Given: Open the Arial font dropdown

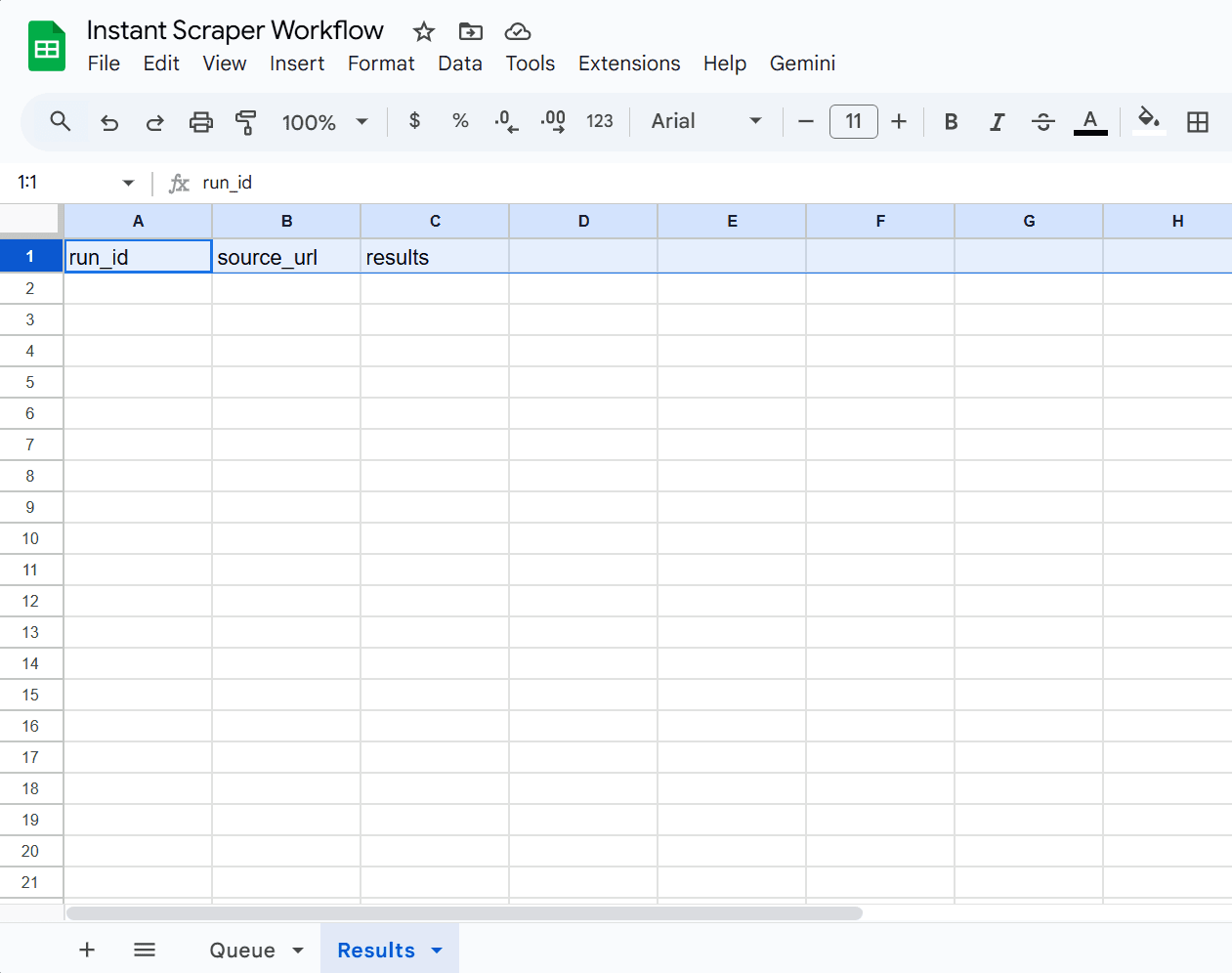Looking at the screenshot, I should click(705, 121).
